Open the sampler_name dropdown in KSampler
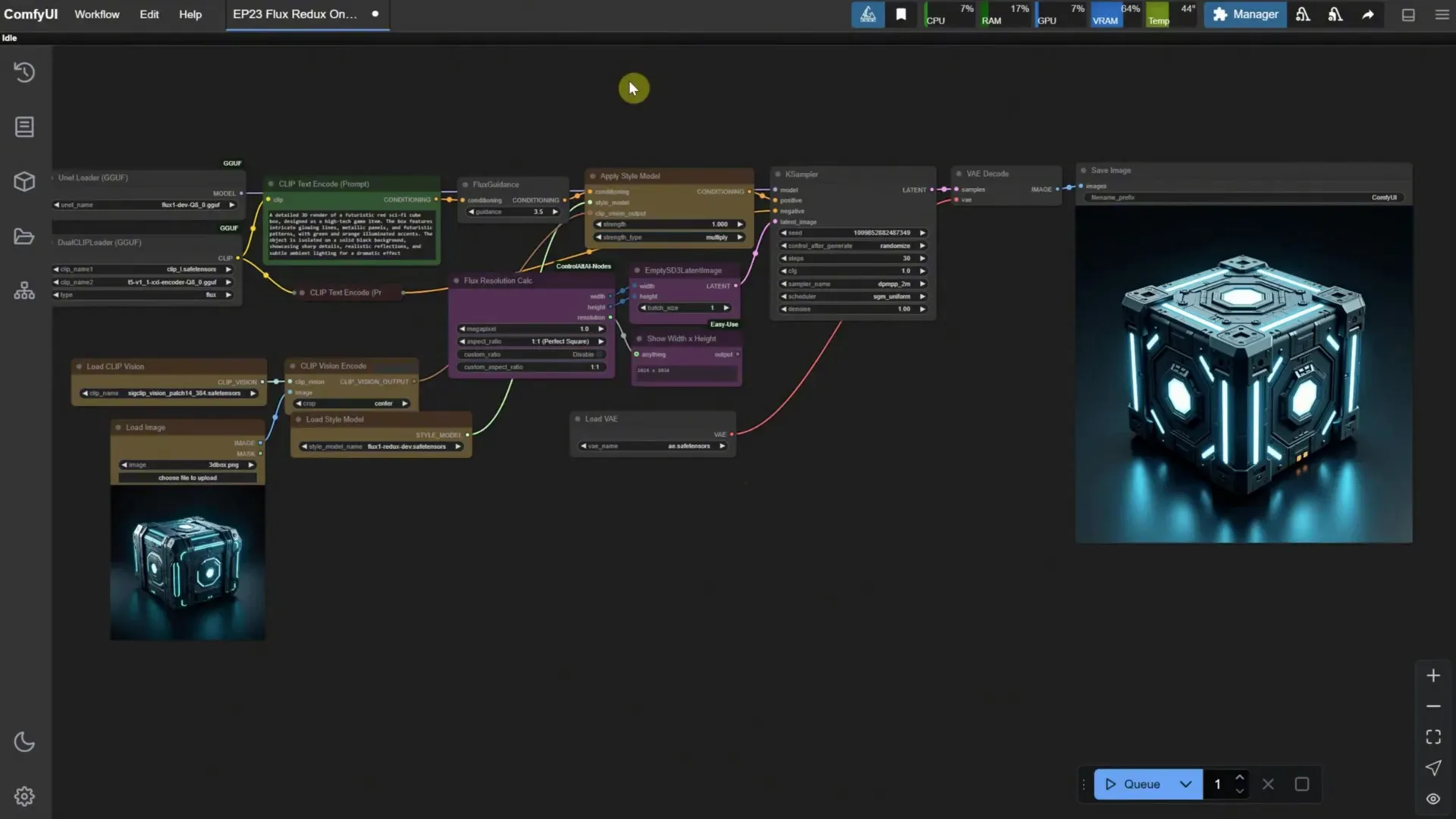 click(895, 284)
